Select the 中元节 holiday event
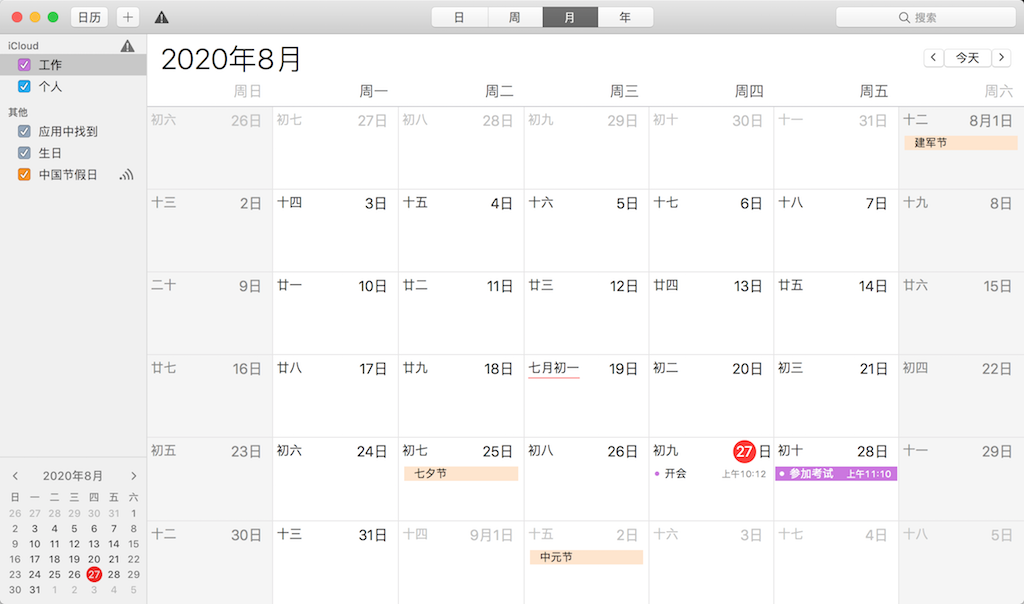 586,557
